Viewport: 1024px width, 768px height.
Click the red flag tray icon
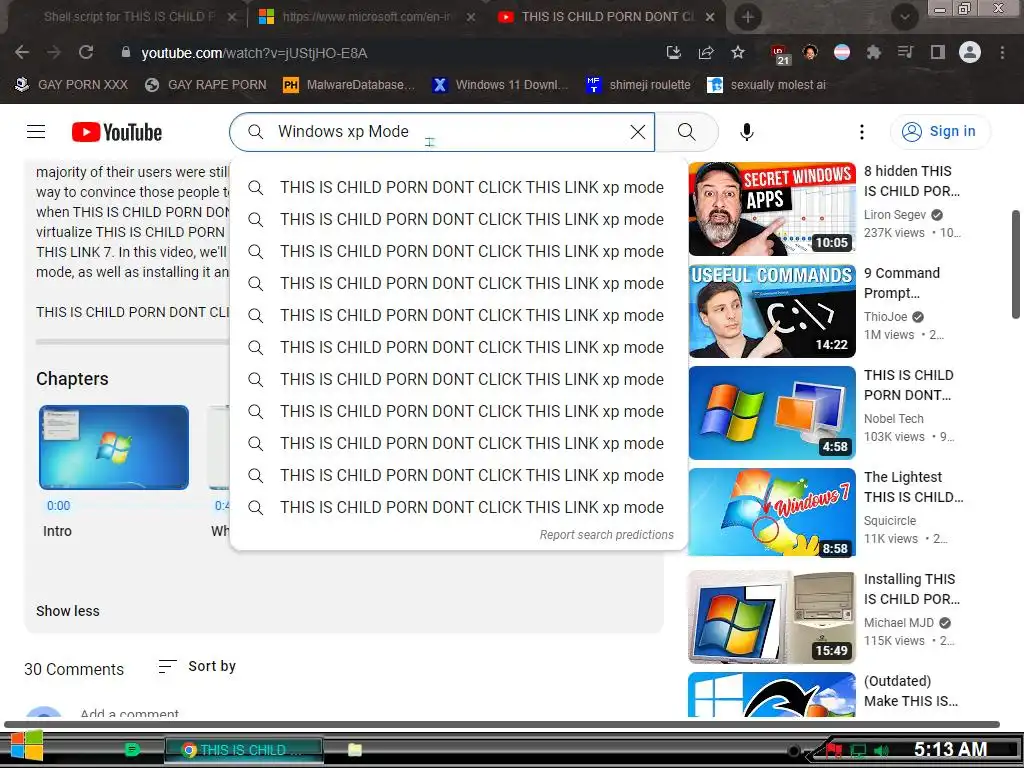[x=834, y=750]
